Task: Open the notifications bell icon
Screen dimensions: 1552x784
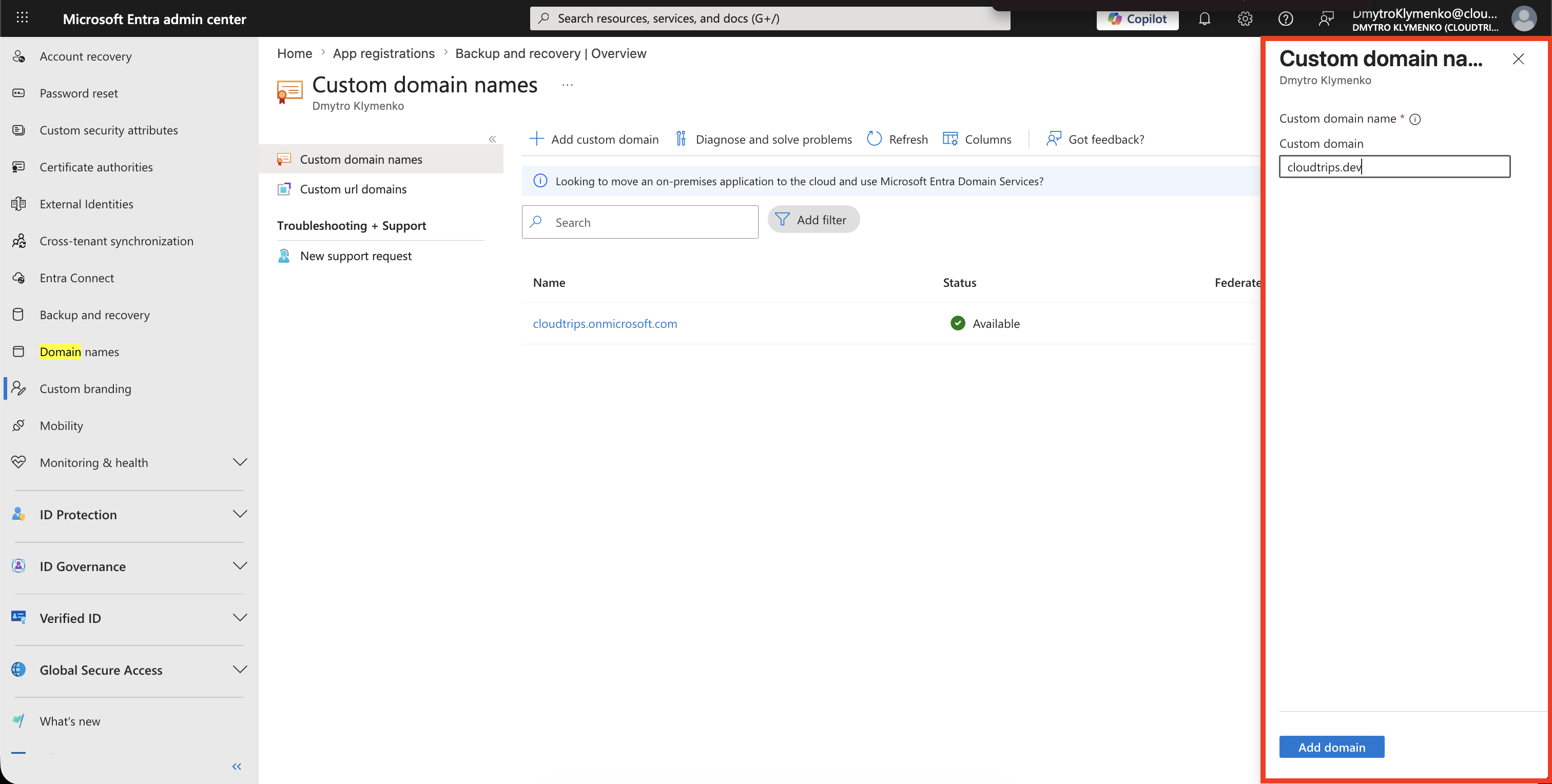Action: pos(1204,18)
